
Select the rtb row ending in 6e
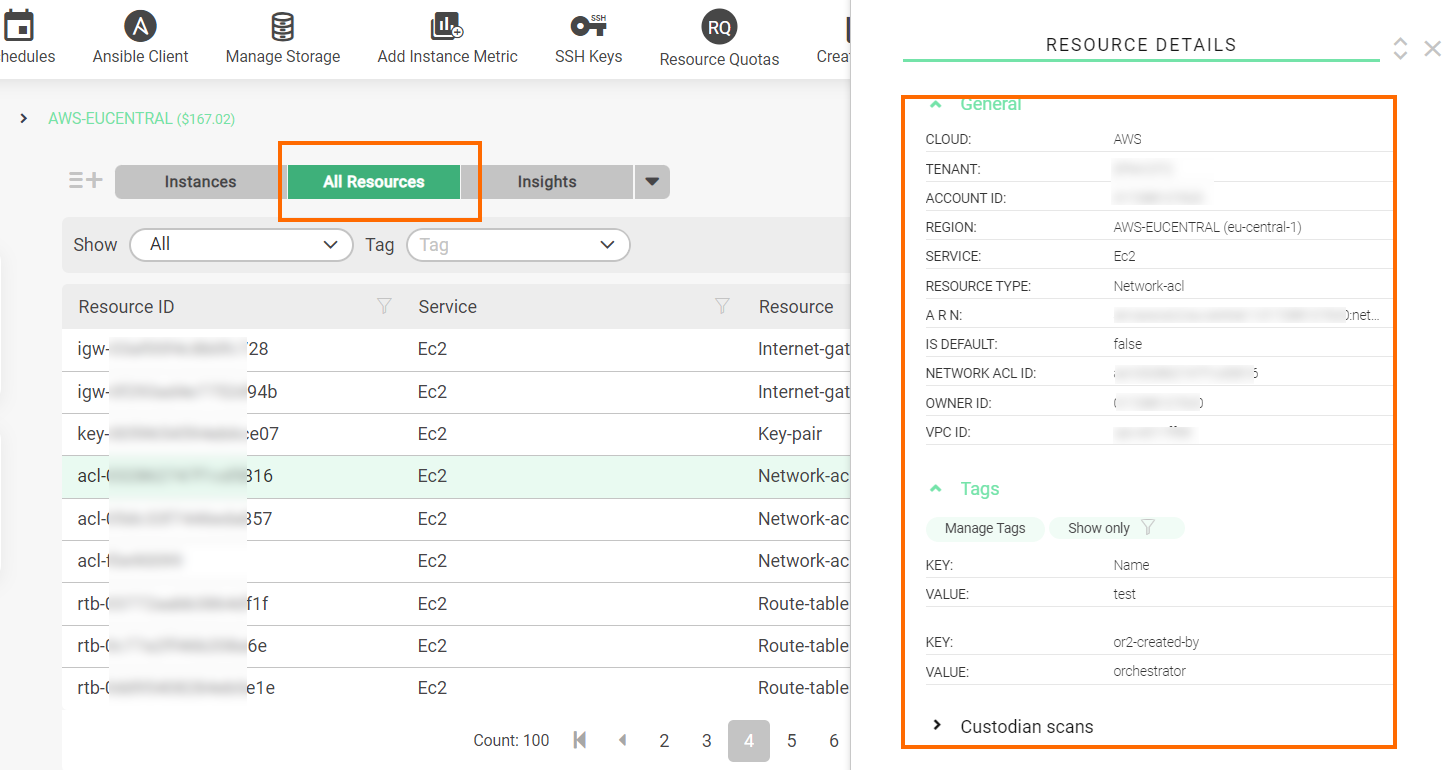[456, 646]
